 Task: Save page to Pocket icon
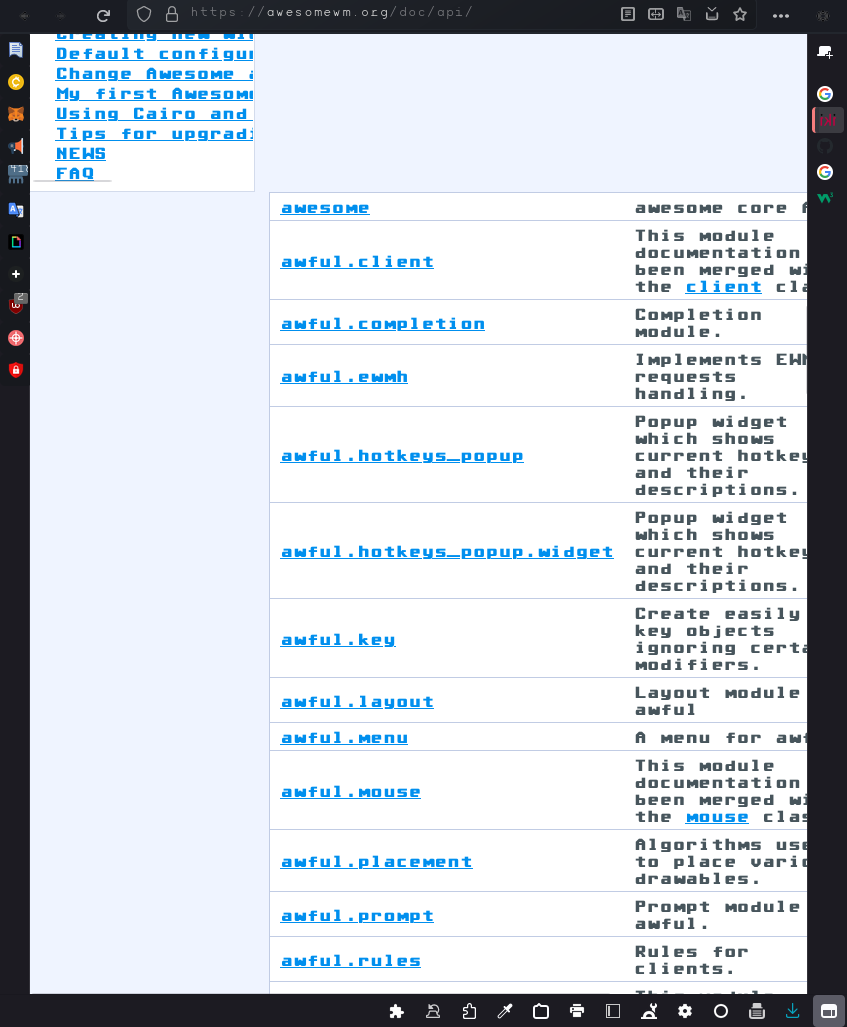click(712, 14)
